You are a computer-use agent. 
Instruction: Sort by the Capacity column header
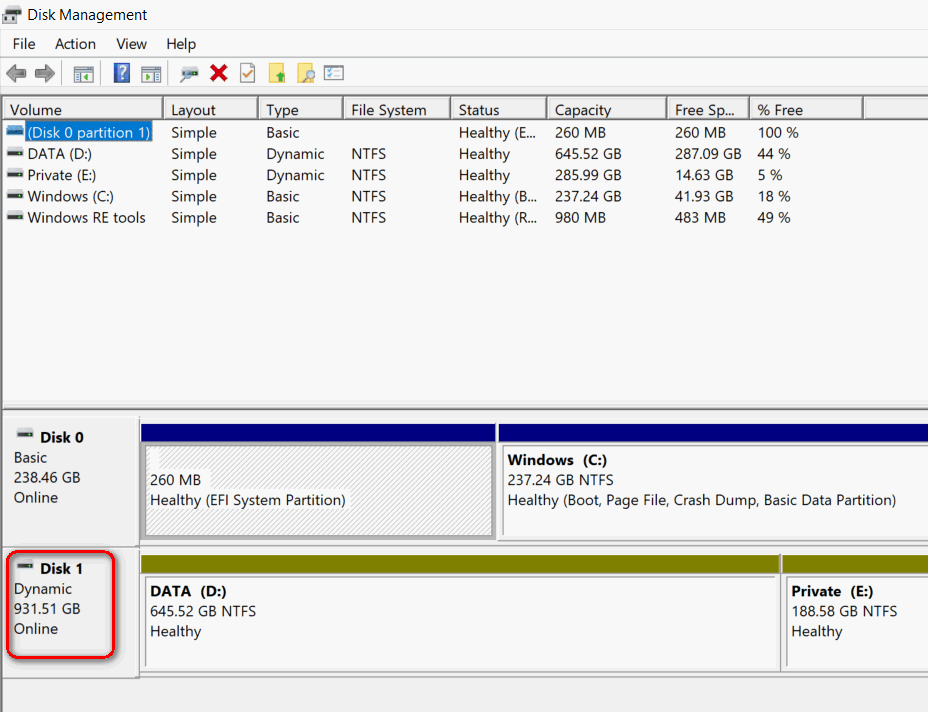607,109
